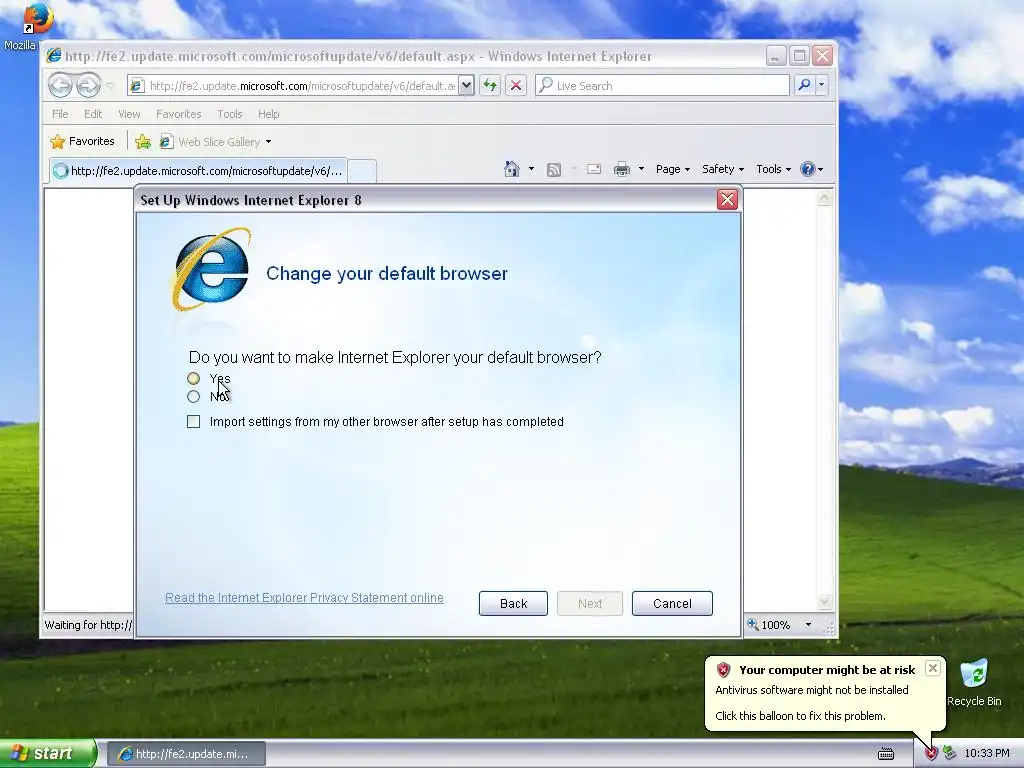Select the fe2.update.microsoft.com browser tab
1024x768 pixels.
tap(199, 171)
